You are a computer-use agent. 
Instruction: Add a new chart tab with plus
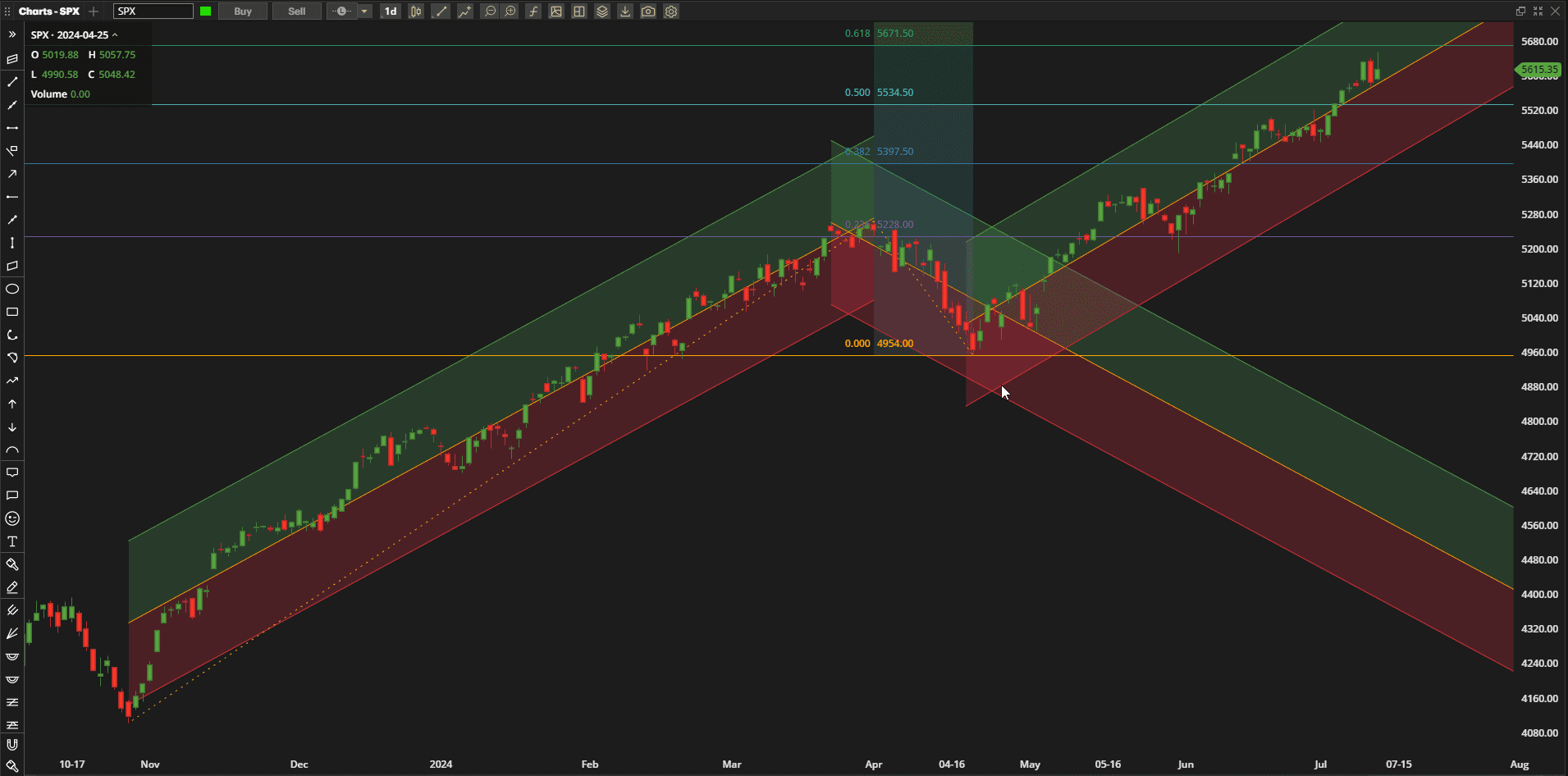pos(94,11)
